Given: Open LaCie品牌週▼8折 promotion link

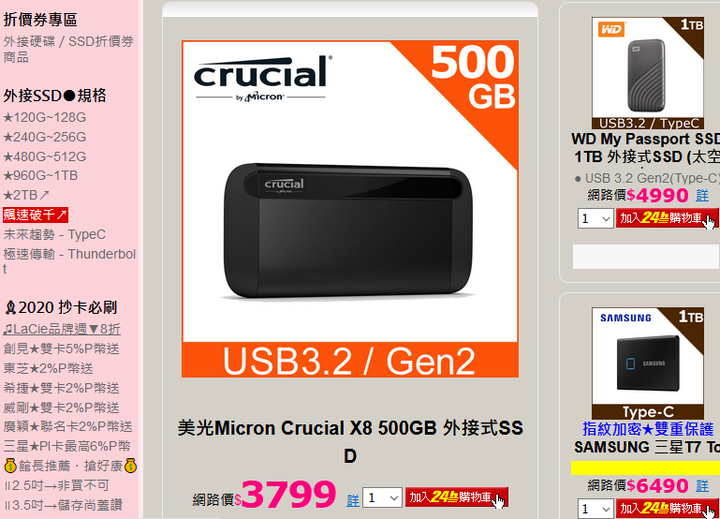Looking at the screenshot, I should point(62,329).
